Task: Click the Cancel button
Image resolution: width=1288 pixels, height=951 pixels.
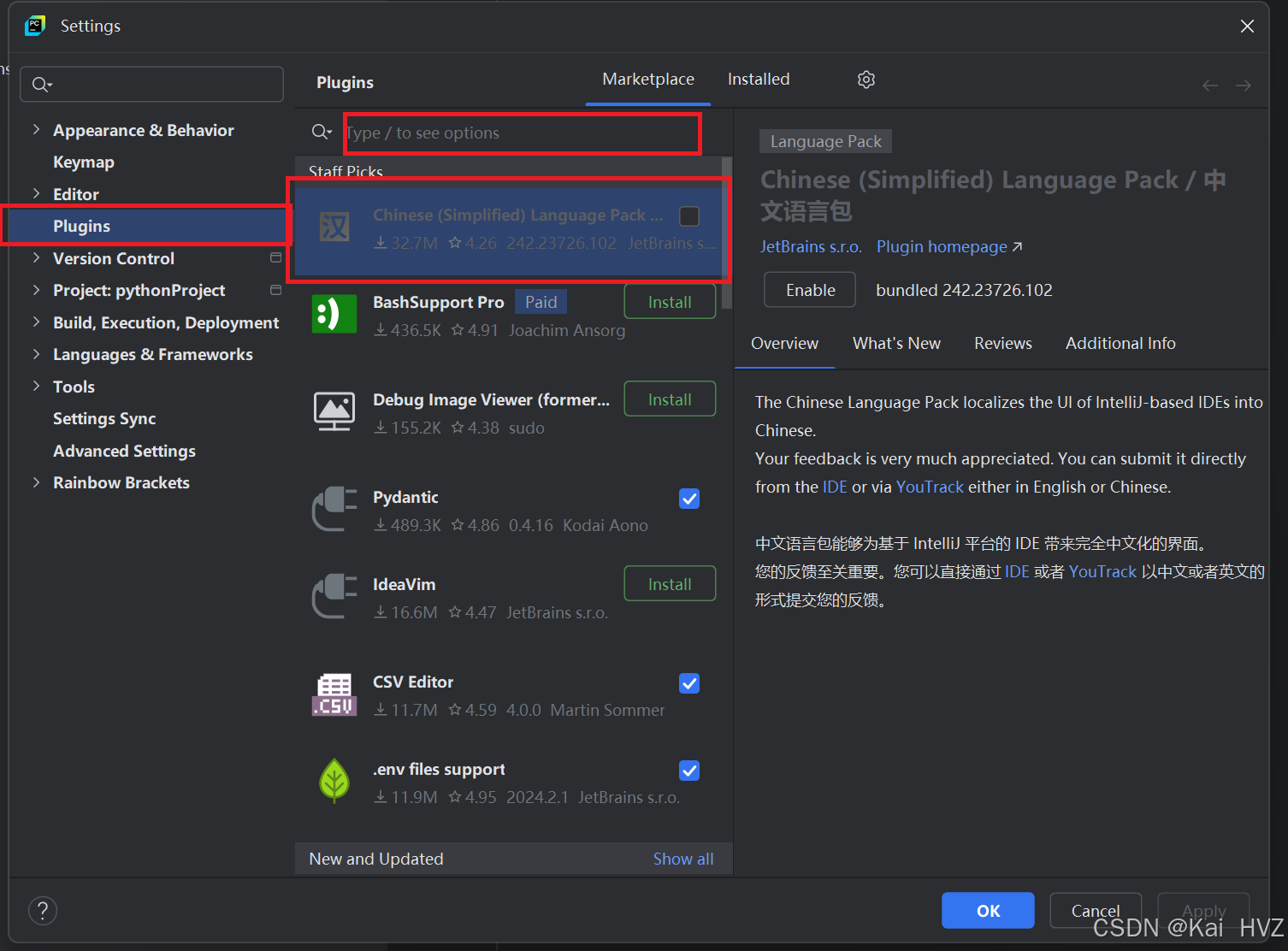Action: click(1096, 911)
